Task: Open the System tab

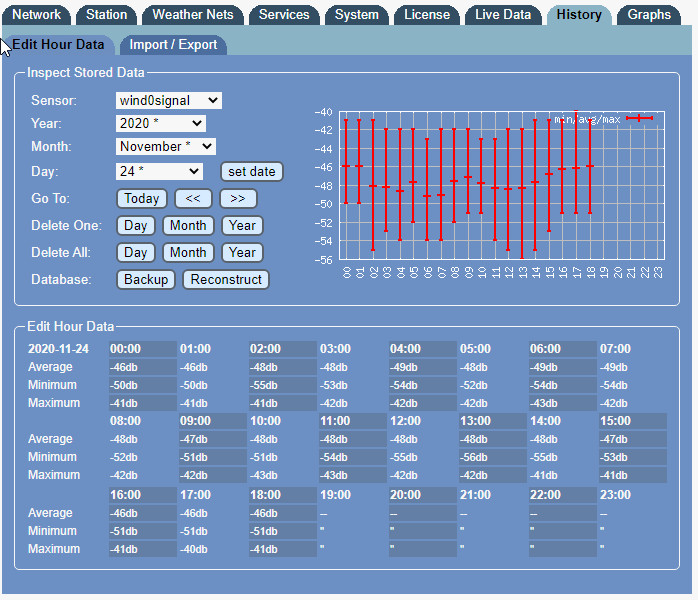Action: tap(357, 15)
